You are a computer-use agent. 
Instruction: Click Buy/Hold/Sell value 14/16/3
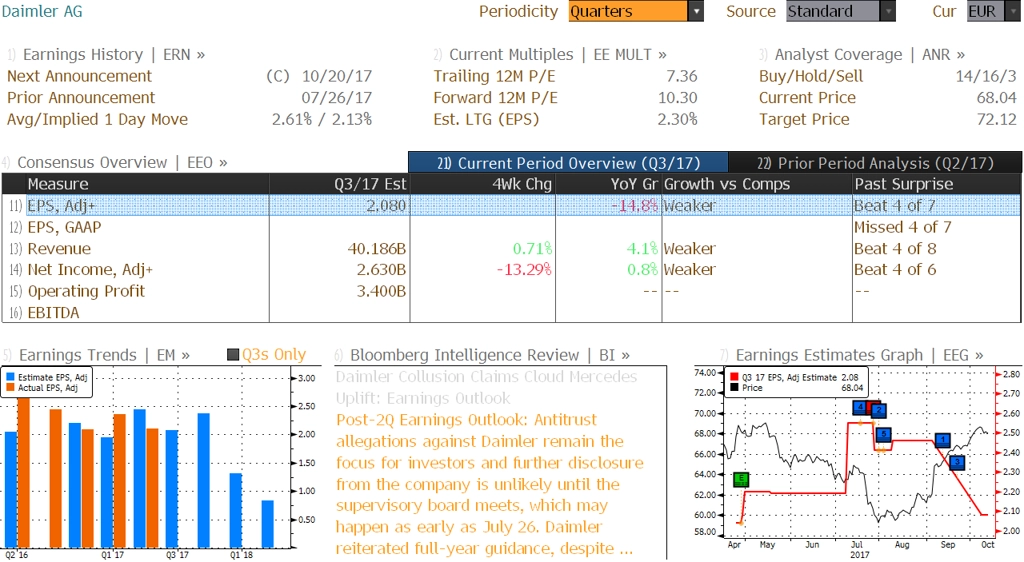986,76
